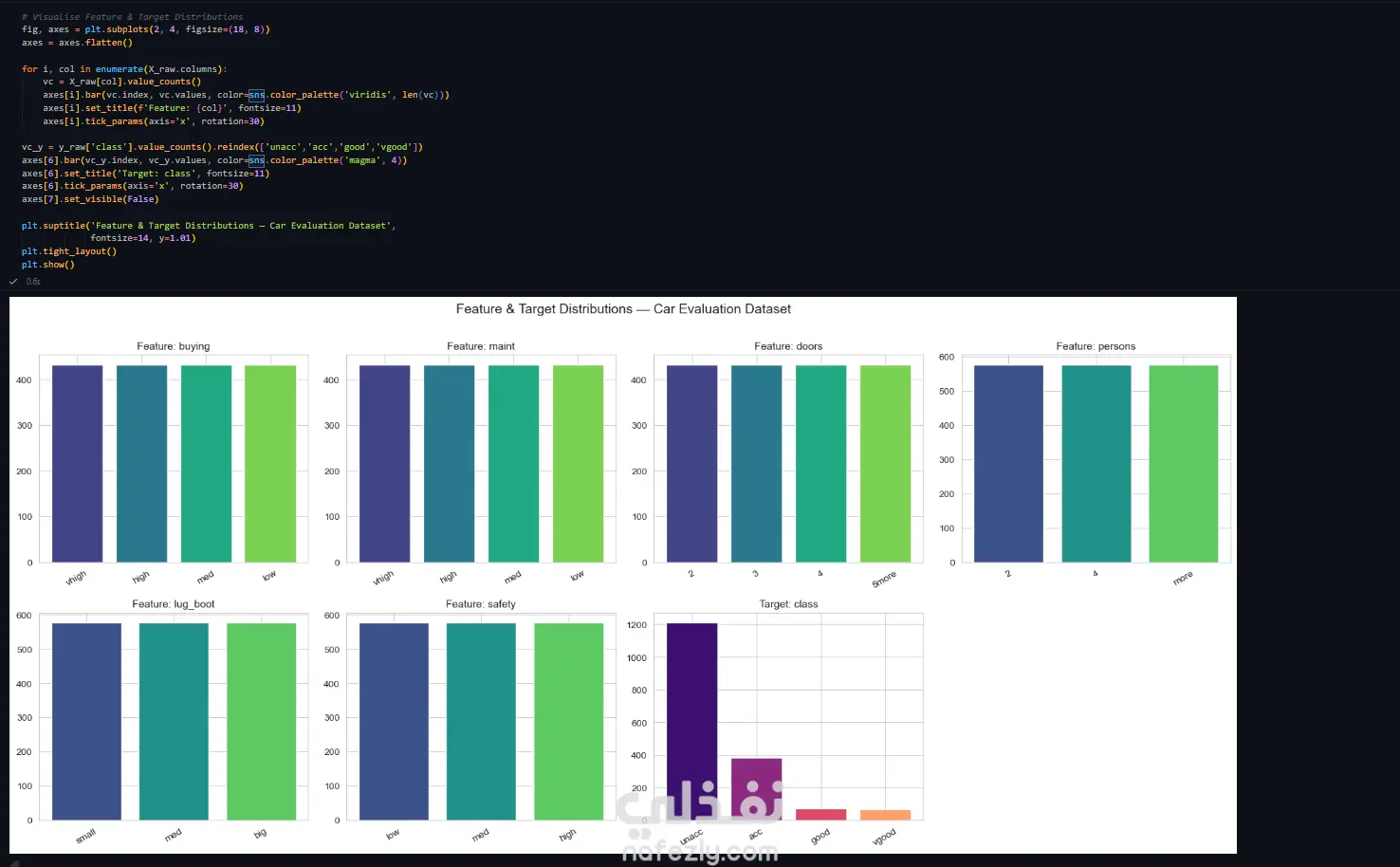The width and height of the screenshot is (1400, 867).
Task: Click the plt.suptitle code line
Action: (209, 226)
